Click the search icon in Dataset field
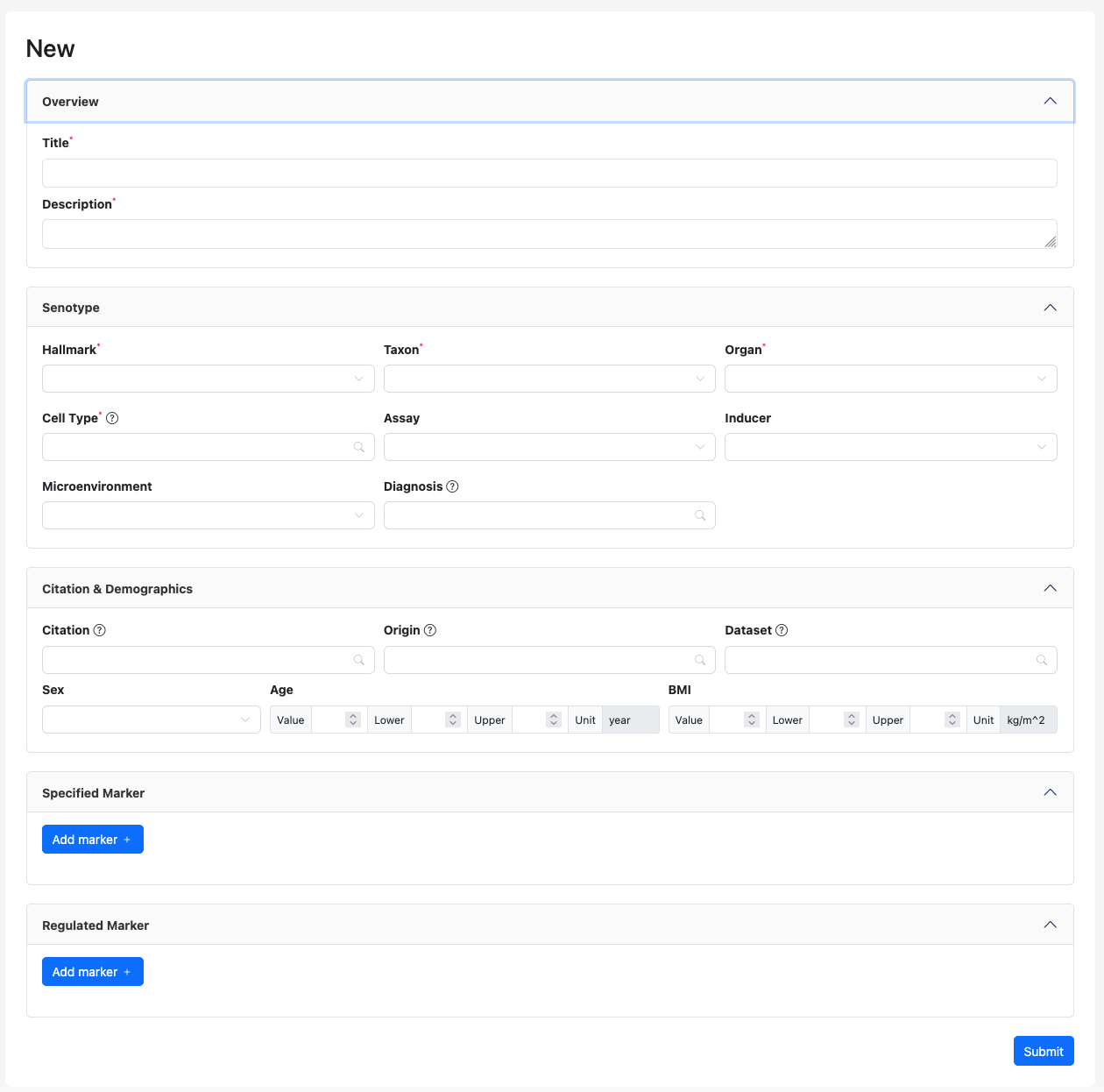This screenshot has height=1092, width=1104. click(x=1042, y=660)
